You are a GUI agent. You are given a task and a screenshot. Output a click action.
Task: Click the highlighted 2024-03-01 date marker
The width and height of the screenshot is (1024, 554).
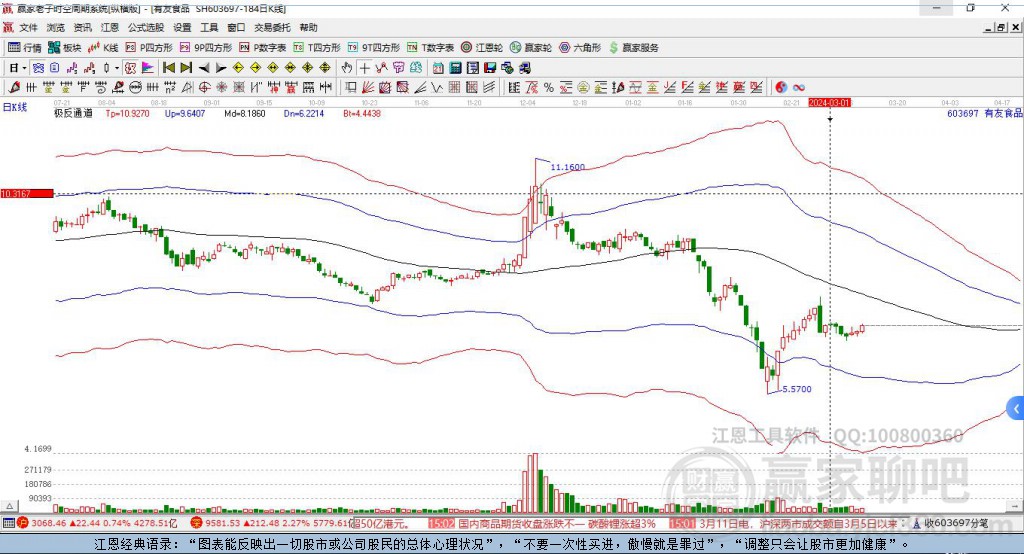829,103
